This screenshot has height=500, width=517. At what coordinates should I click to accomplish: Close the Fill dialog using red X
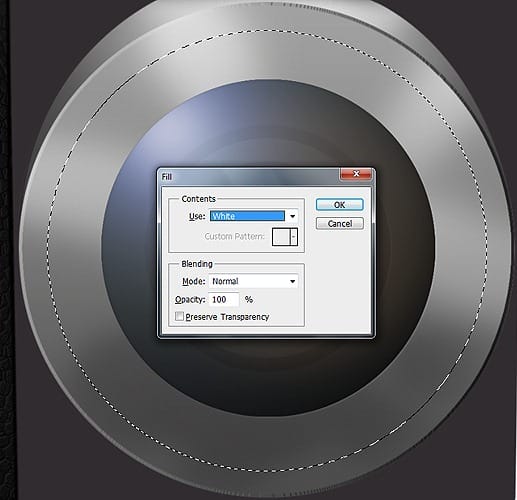coord(356,174)
